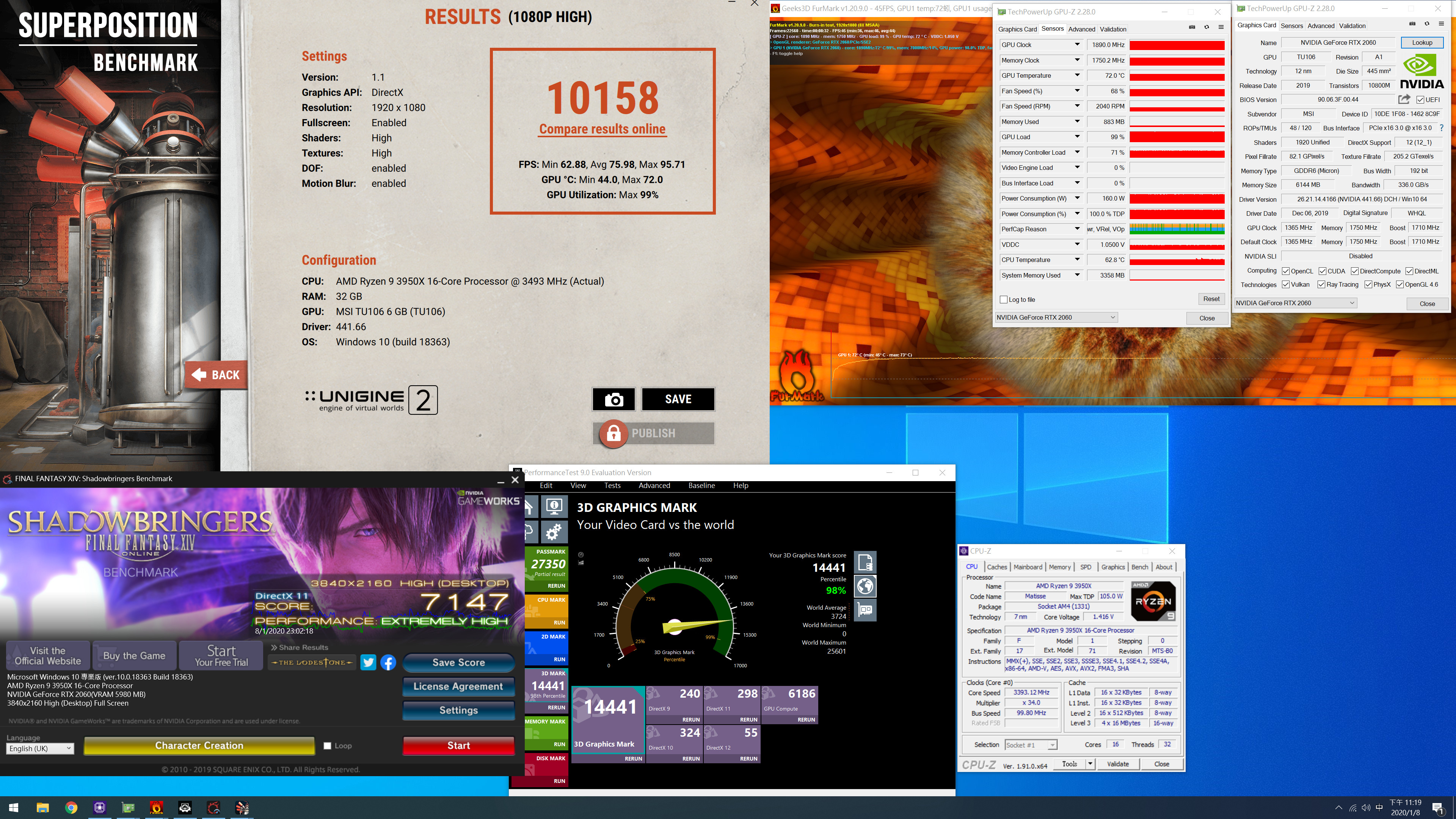Click the GPU Load red sensor graph

tap(1177, 137)
